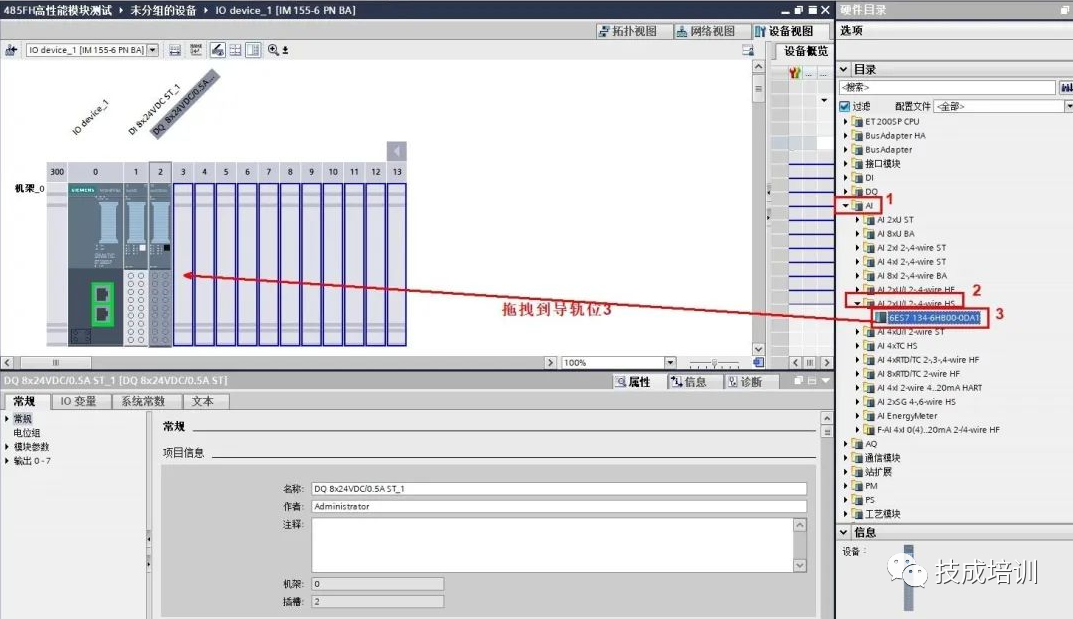Screen dimensions: 1073x619
Task: Click the vertical scrollbar up arrow in device view
Action: tap(758, 66)
